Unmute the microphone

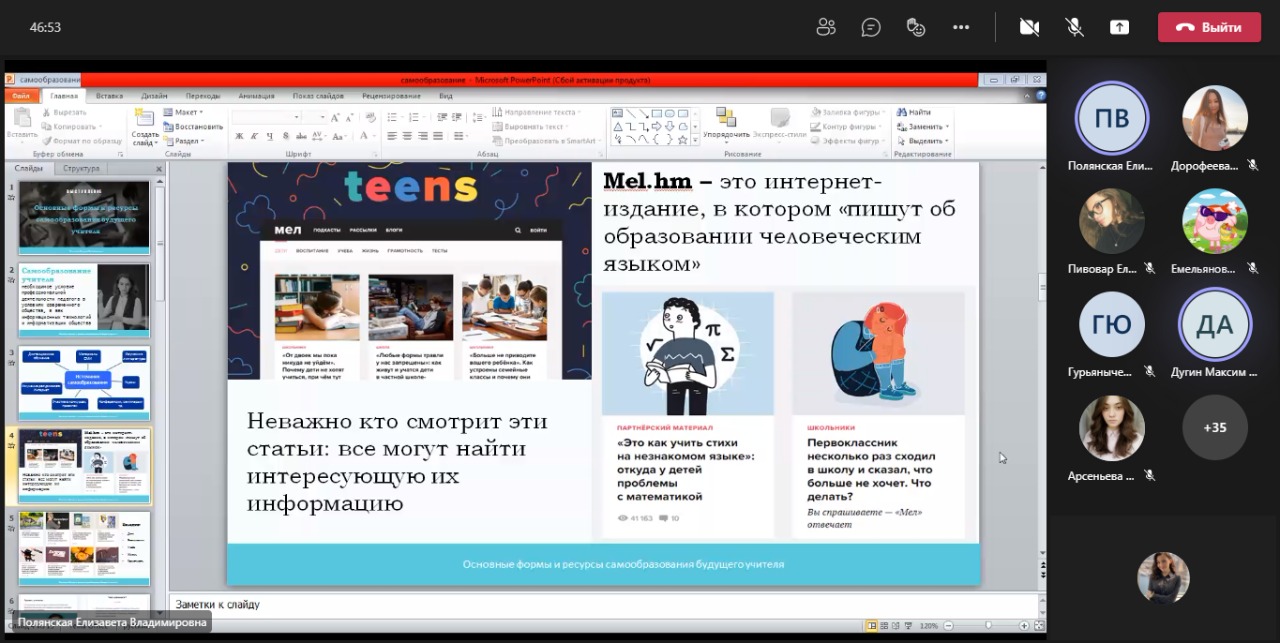click(1075, 27)
